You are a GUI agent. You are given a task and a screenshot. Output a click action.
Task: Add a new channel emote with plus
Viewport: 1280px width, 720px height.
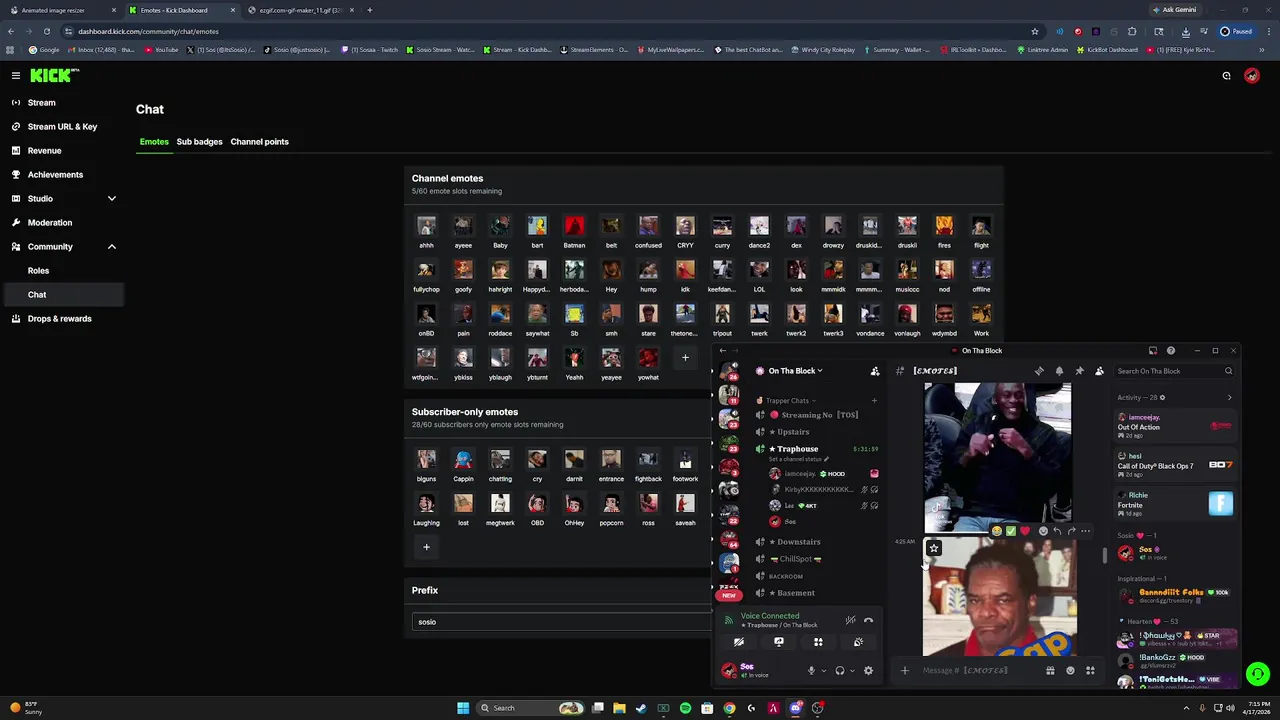(x=685, y=357)
